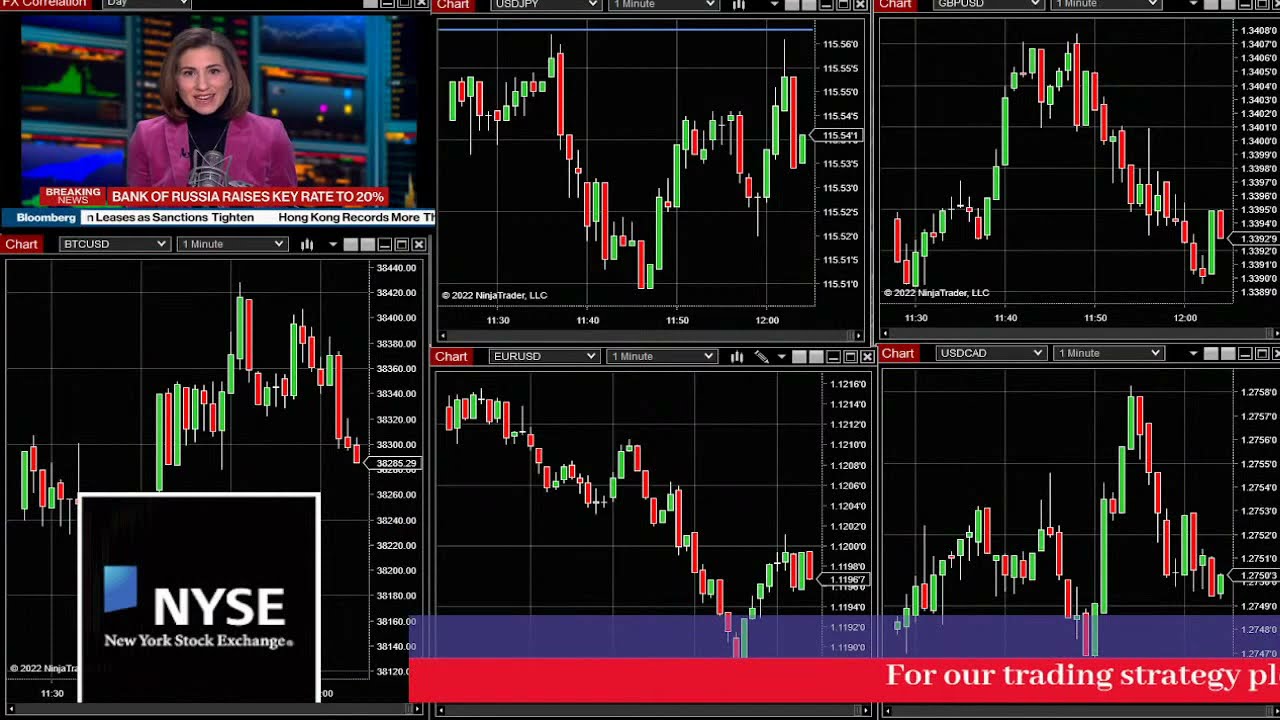Open the USDJPY chart's 1 Minute interval dropdown
This screenshot has height=720, width=1280.
tap(664, 4)
